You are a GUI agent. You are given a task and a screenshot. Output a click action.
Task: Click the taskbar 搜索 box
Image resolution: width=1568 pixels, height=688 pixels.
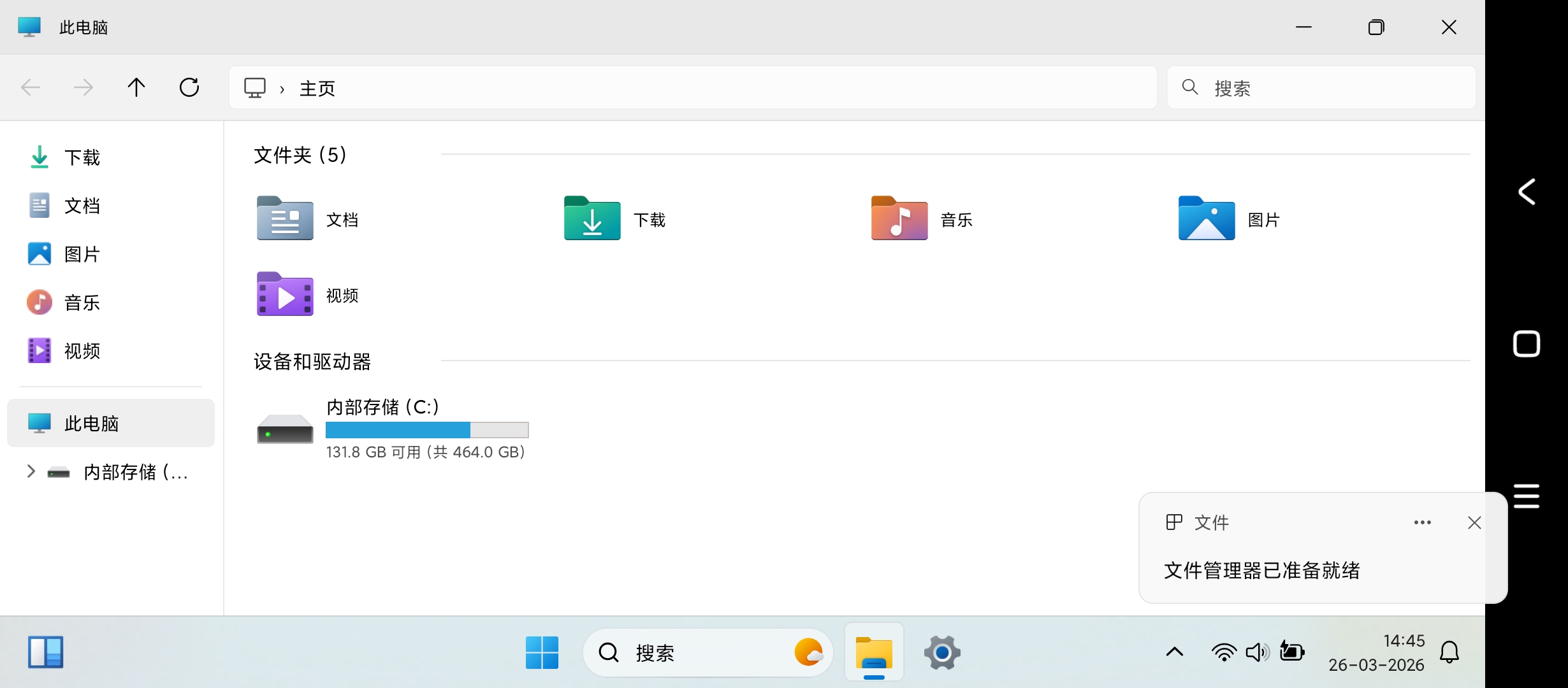708,652
